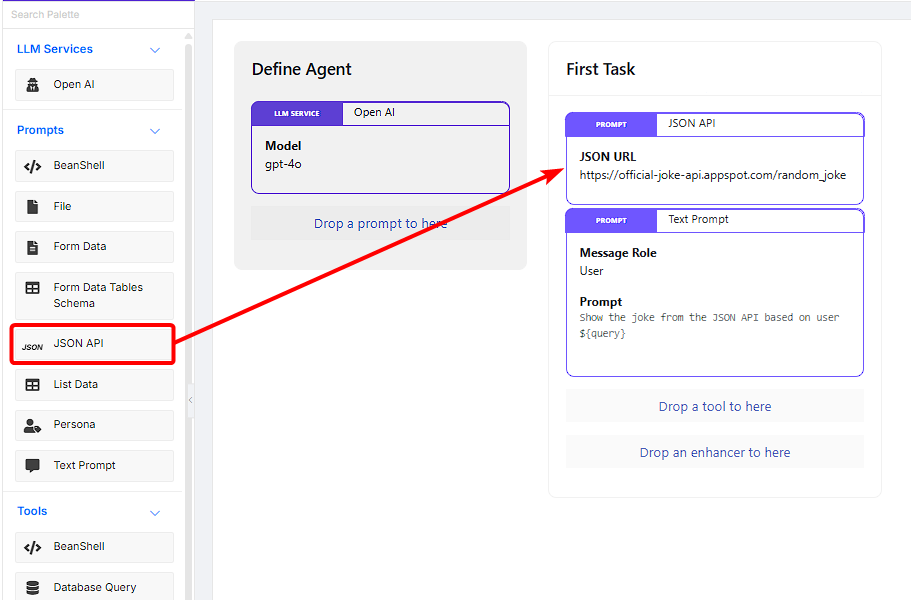Screen dimensions: 911x600
Task: Click the Drop an enhancer to here area
Action: point(714,452)
